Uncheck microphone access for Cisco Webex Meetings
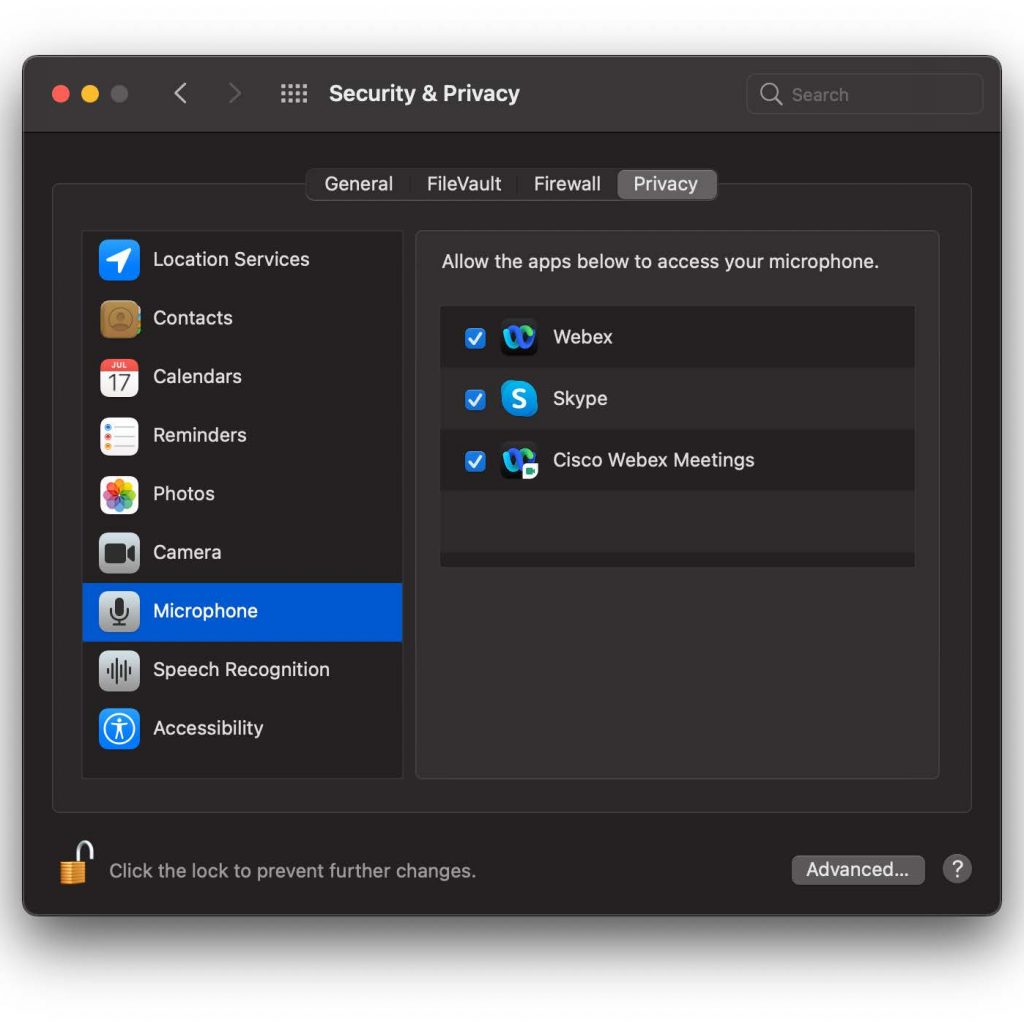1024x1024 pixels. coord(475,461)
